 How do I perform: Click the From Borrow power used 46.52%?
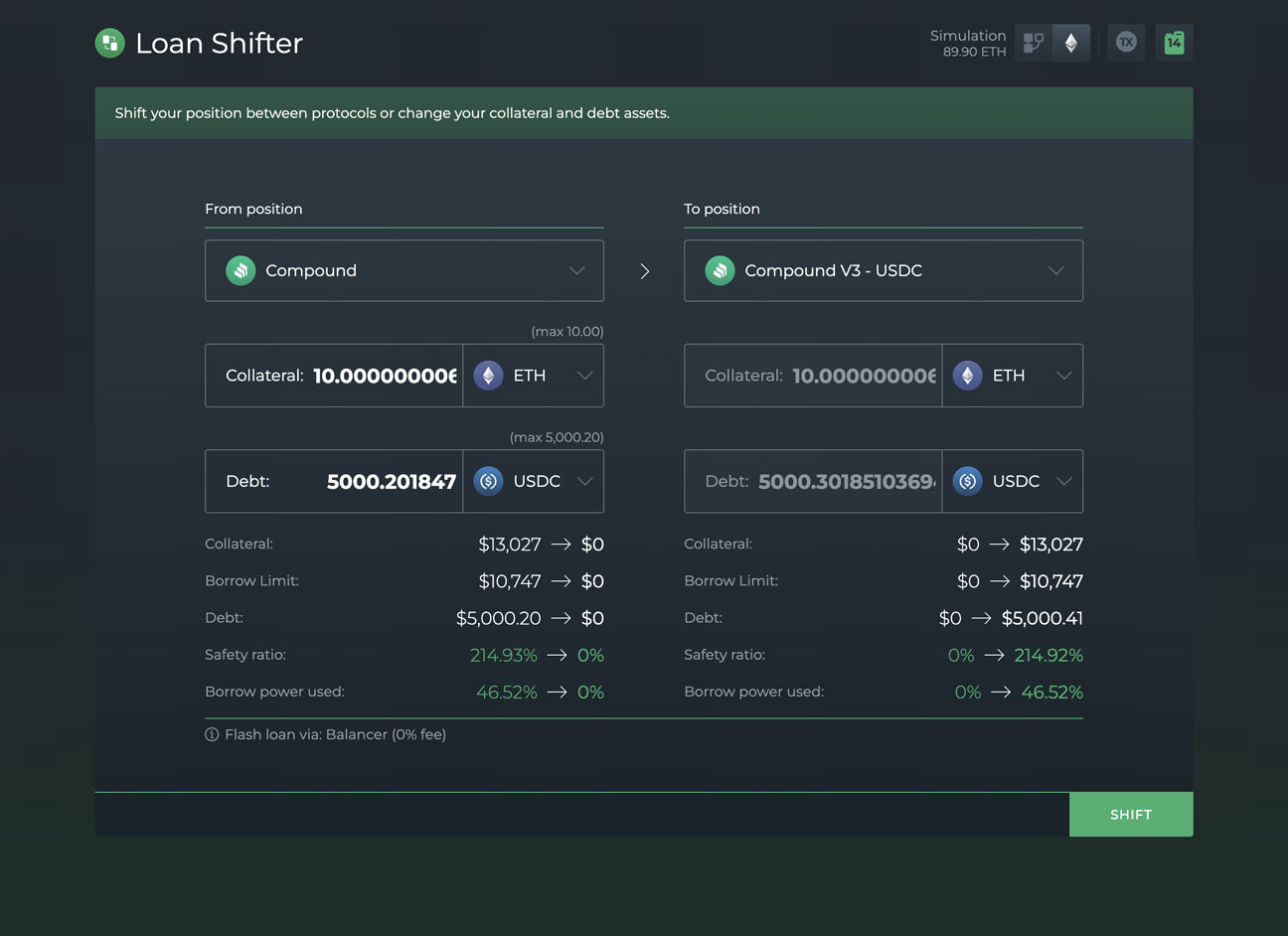click(x=507, y=692)
